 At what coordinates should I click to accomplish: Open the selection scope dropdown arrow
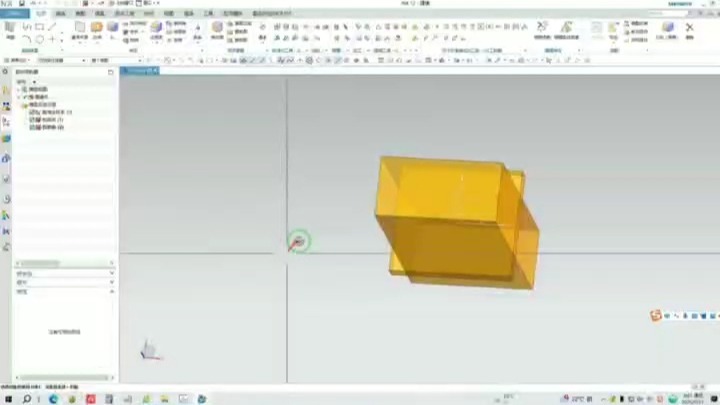[x=140, y=61]
